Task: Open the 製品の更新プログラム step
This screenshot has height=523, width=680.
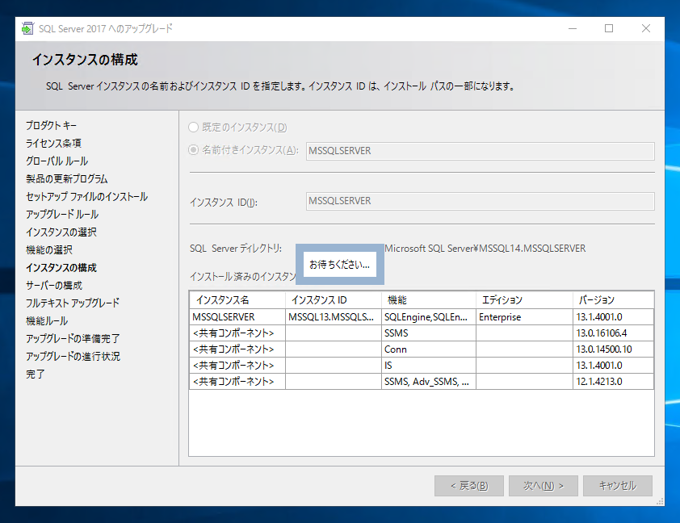Action: (66, 179)
